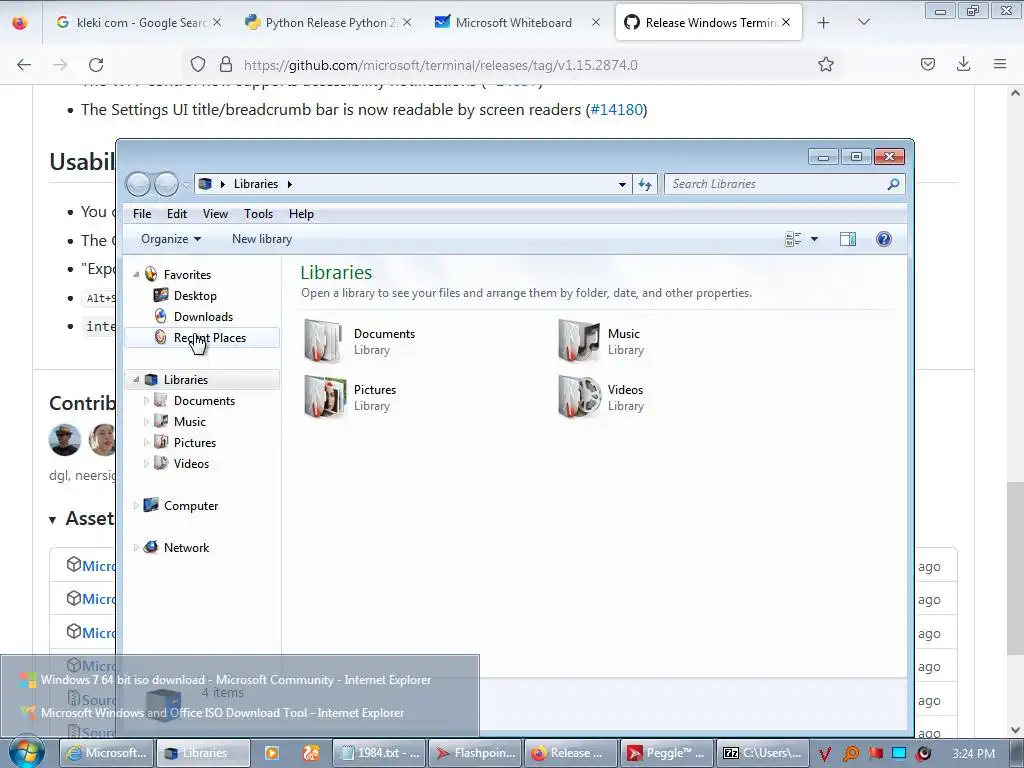The width and height of the screenshot is (1024, 768).
Task: Click the red V tray icon
Action: pyautogui.click(x=825, y=754)
